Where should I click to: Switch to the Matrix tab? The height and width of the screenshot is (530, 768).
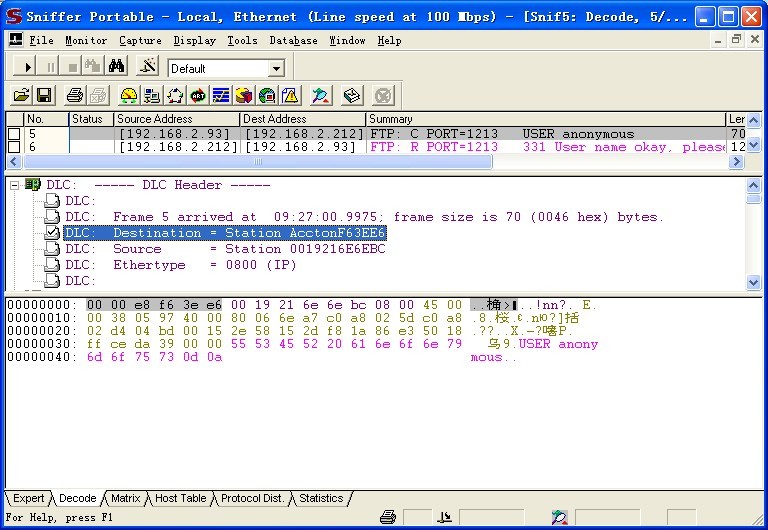[x=125, y=498]
